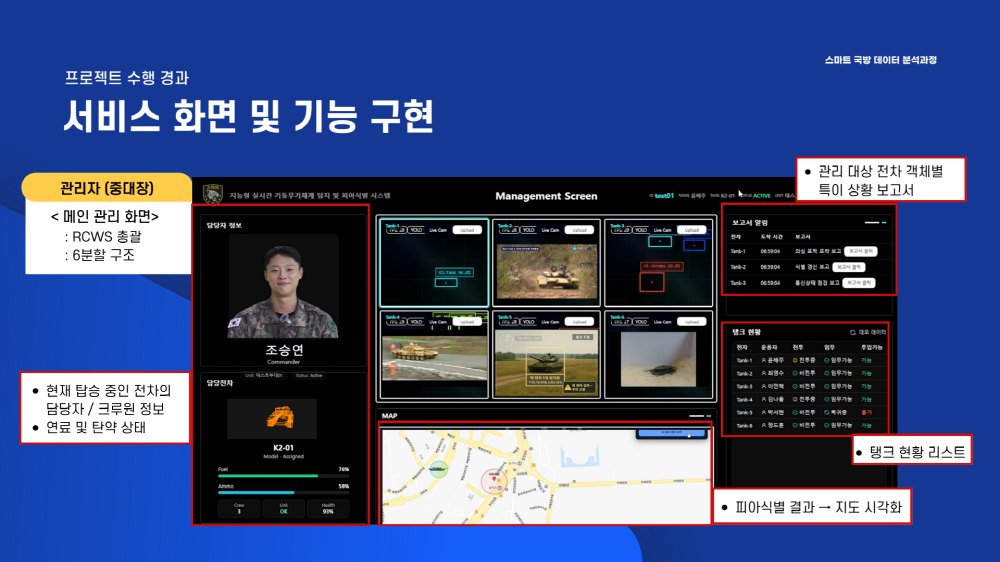Select Live Cam on Tank-5 feed

[x=550, y=322]
